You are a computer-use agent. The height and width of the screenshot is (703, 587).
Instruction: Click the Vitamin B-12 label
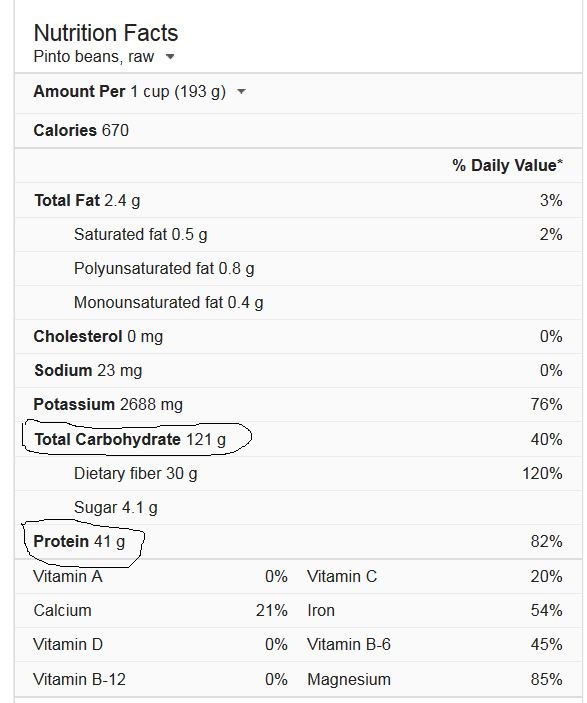click(x=79, y=679)
